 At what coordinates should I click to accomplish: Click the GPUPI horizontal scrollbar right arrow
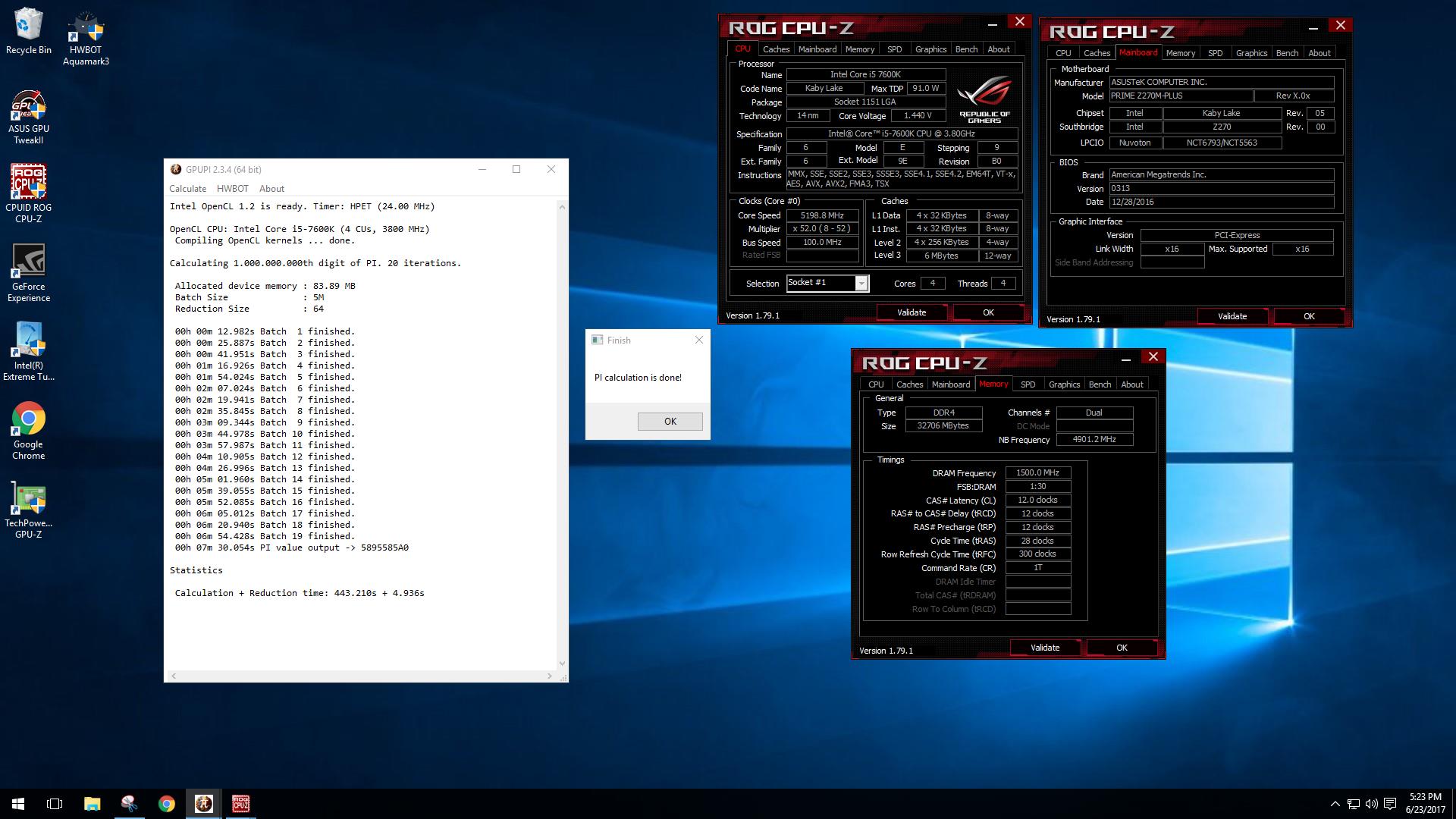point(550,676)
